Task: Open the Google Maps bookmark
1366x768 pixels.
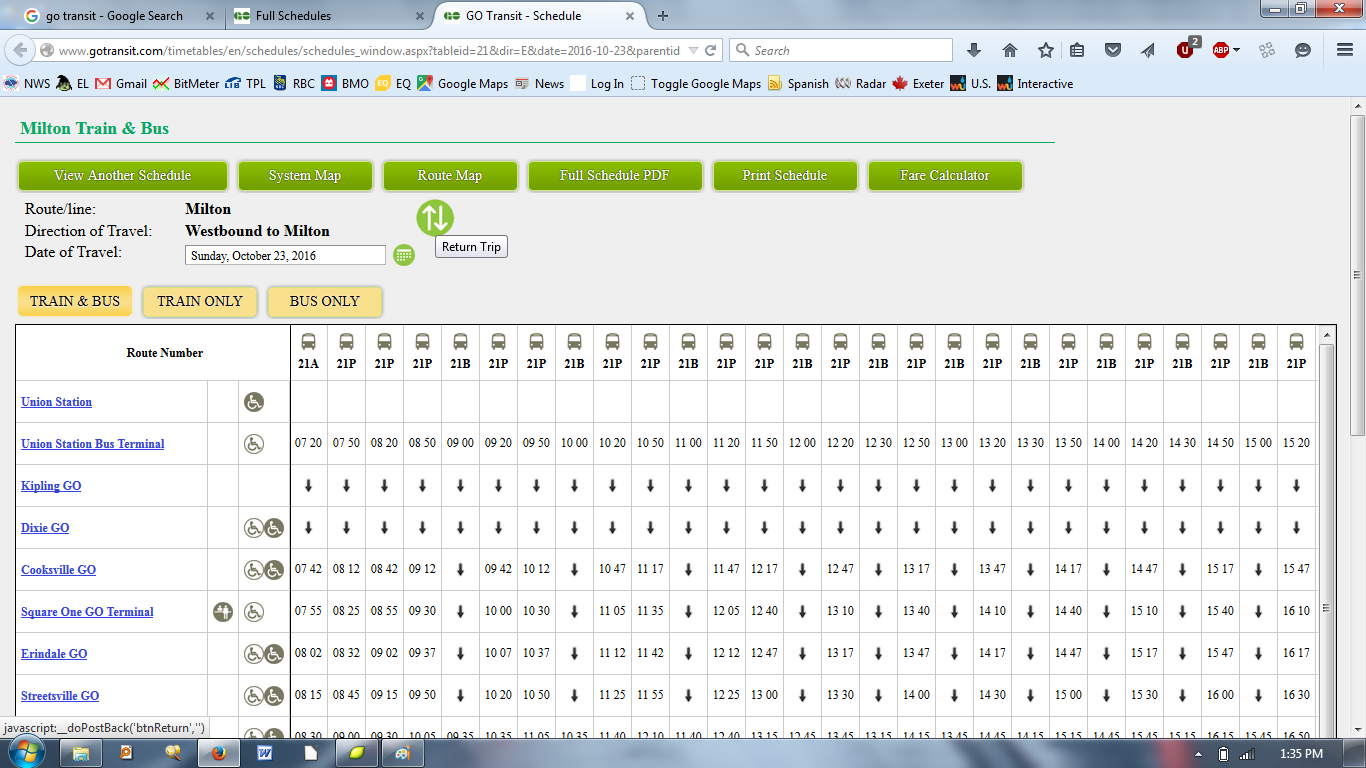Action: click(x=463, y=84)
